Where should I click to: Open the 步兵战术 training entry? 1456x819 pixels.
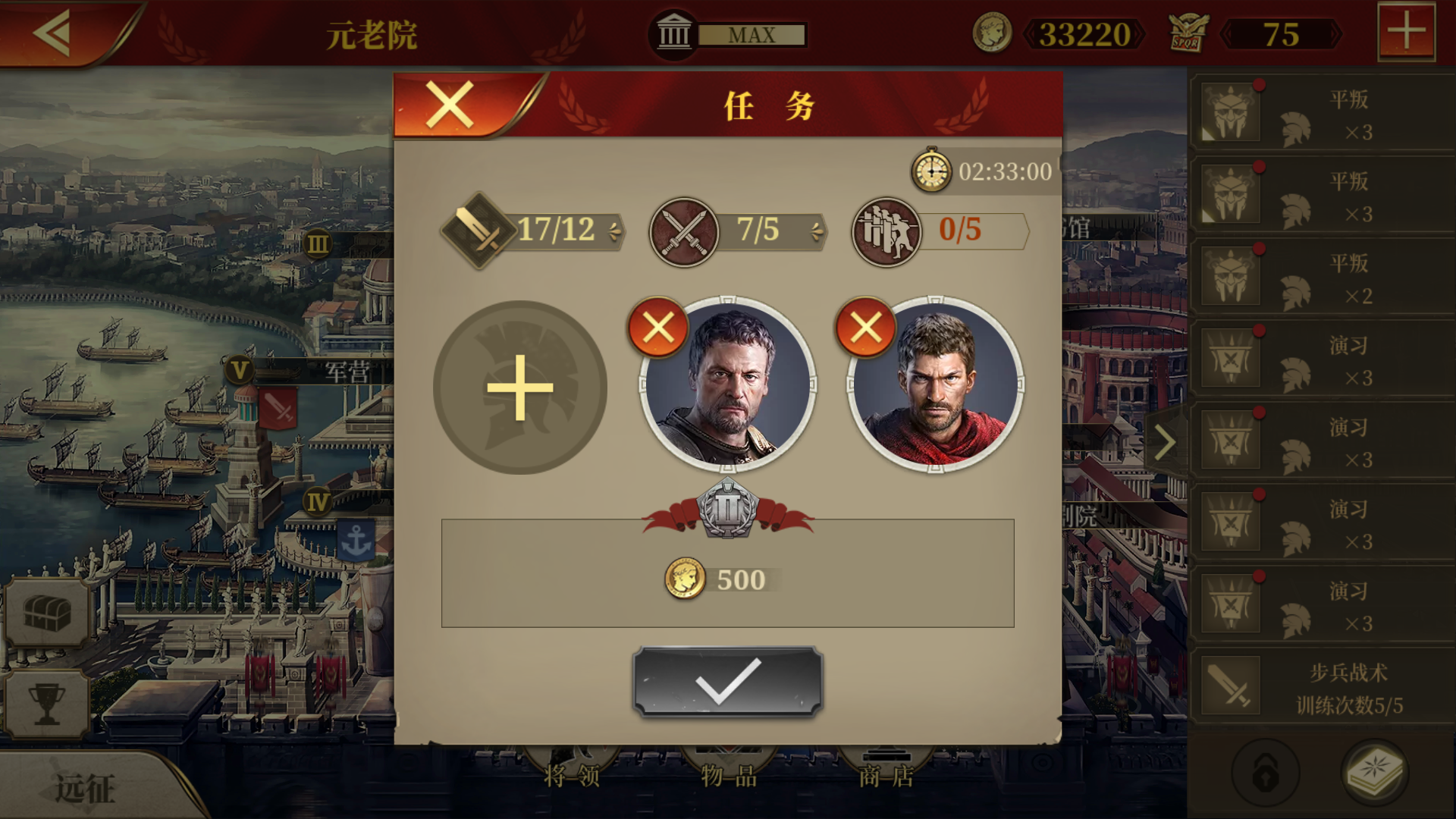coord(1321,688)
